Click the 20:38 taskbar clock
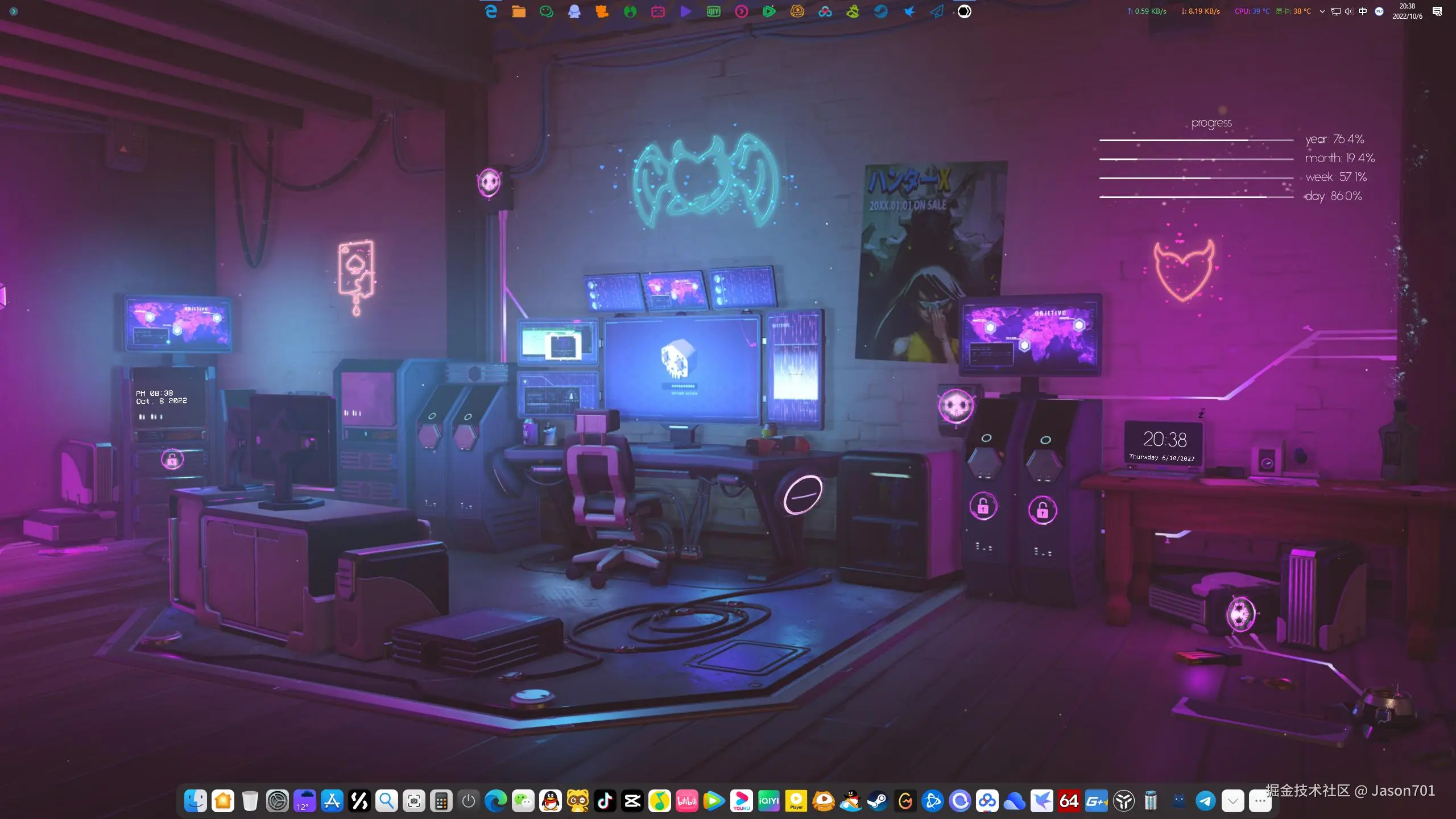The height and width of the screenshot is (819, 1456). 1407,11
